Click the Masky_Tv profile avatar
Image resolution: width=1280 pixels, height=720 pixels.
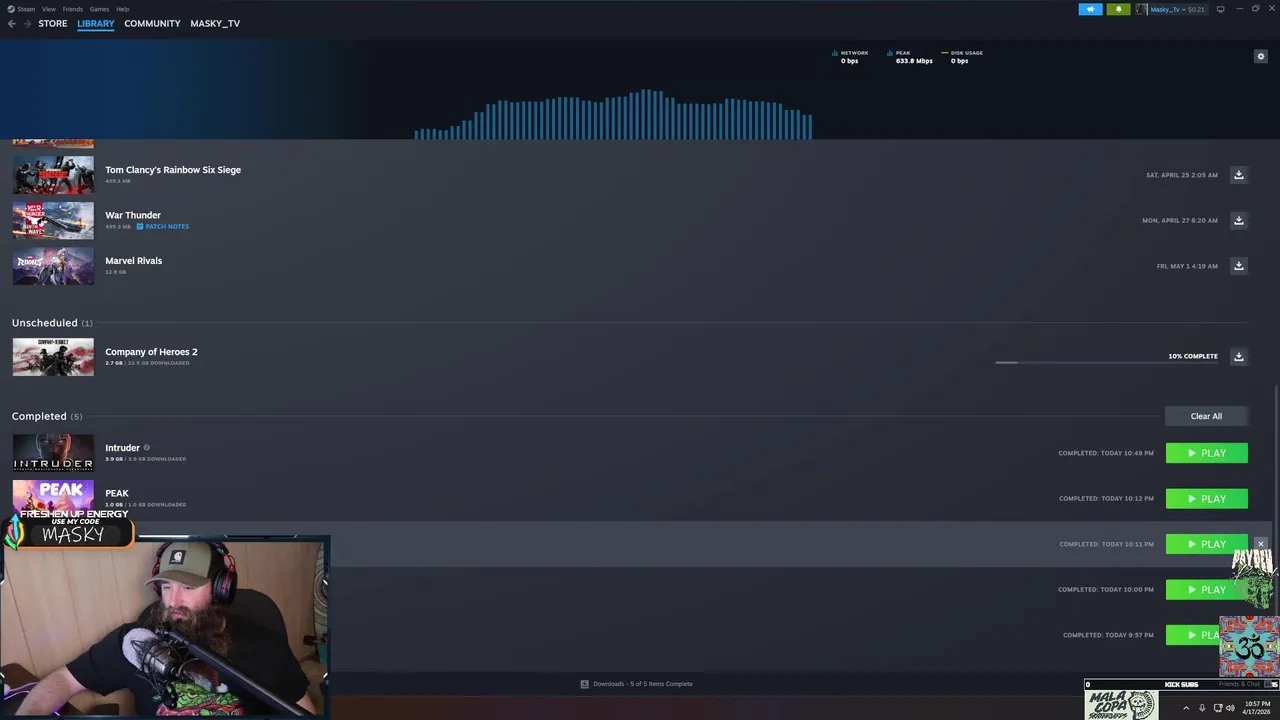[x=1141, y=9]
